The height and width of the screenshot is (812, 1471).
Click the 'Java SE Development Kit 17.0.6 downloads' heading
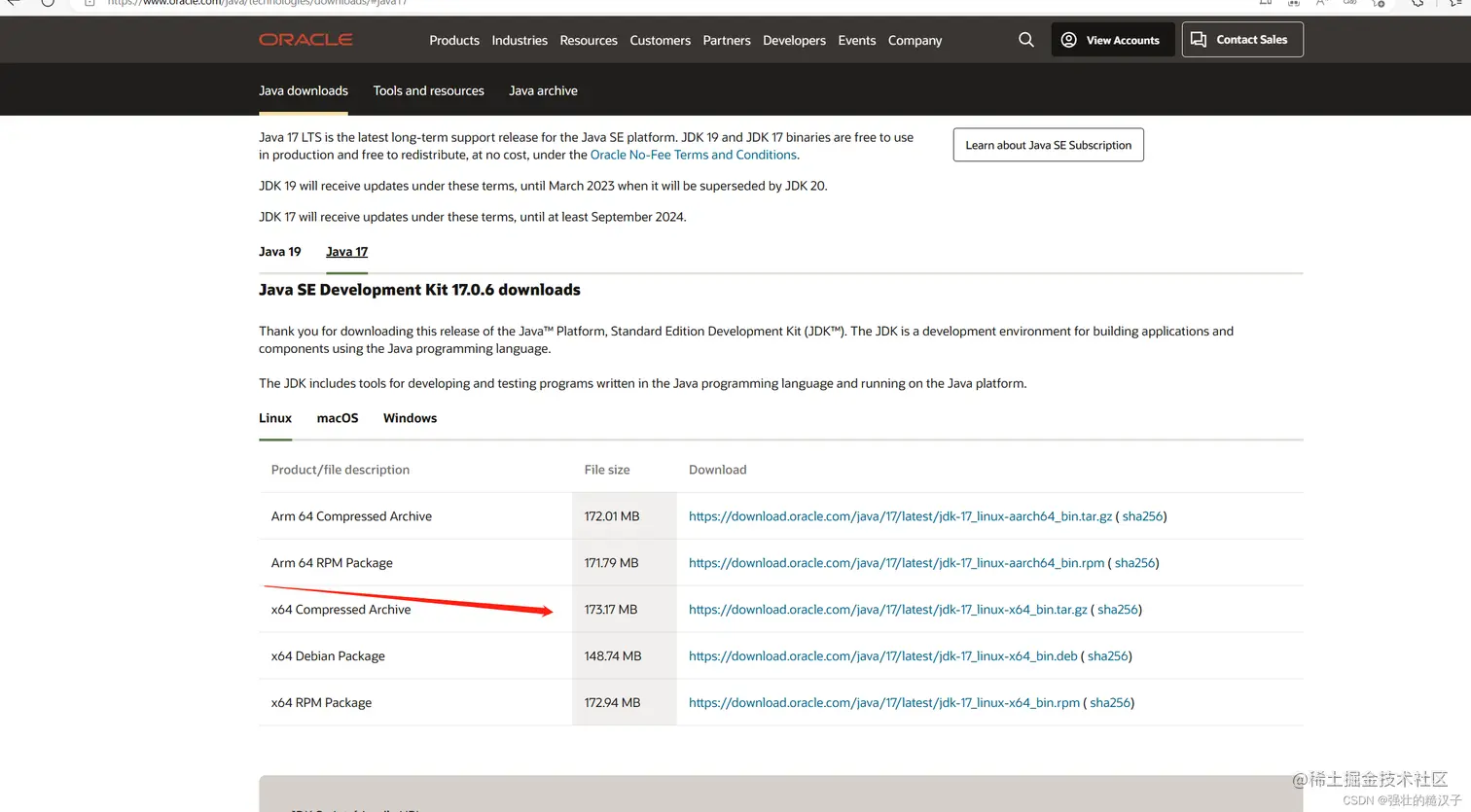point(419,290)
